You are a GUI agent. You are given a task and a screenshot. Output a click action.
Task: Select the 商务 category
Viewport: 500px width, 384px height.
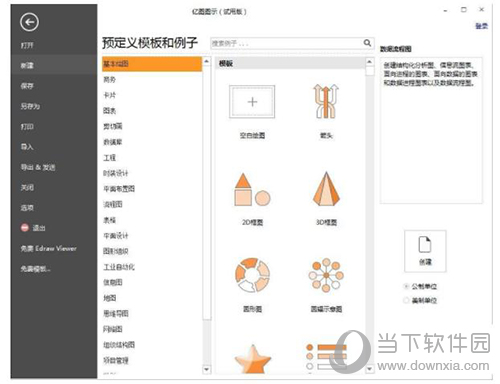tap(109, 80)
